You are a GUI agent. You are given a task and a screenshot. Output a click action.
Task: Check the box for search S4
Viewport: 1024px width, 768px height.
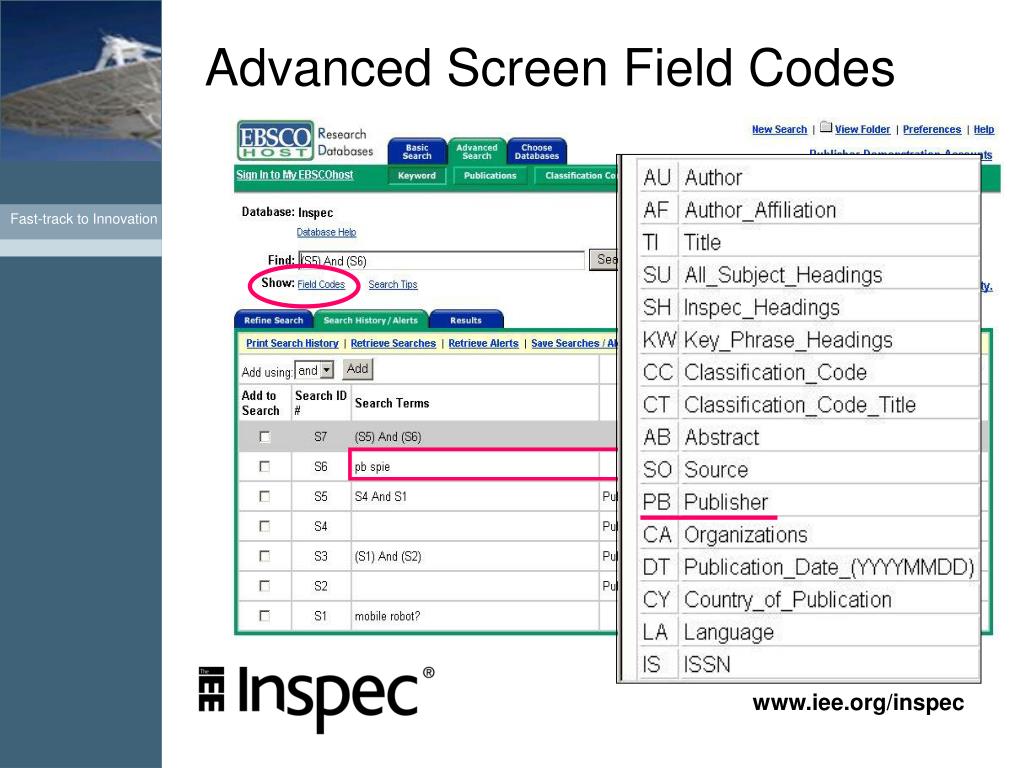pyautogui.click(x=264, y=526)
